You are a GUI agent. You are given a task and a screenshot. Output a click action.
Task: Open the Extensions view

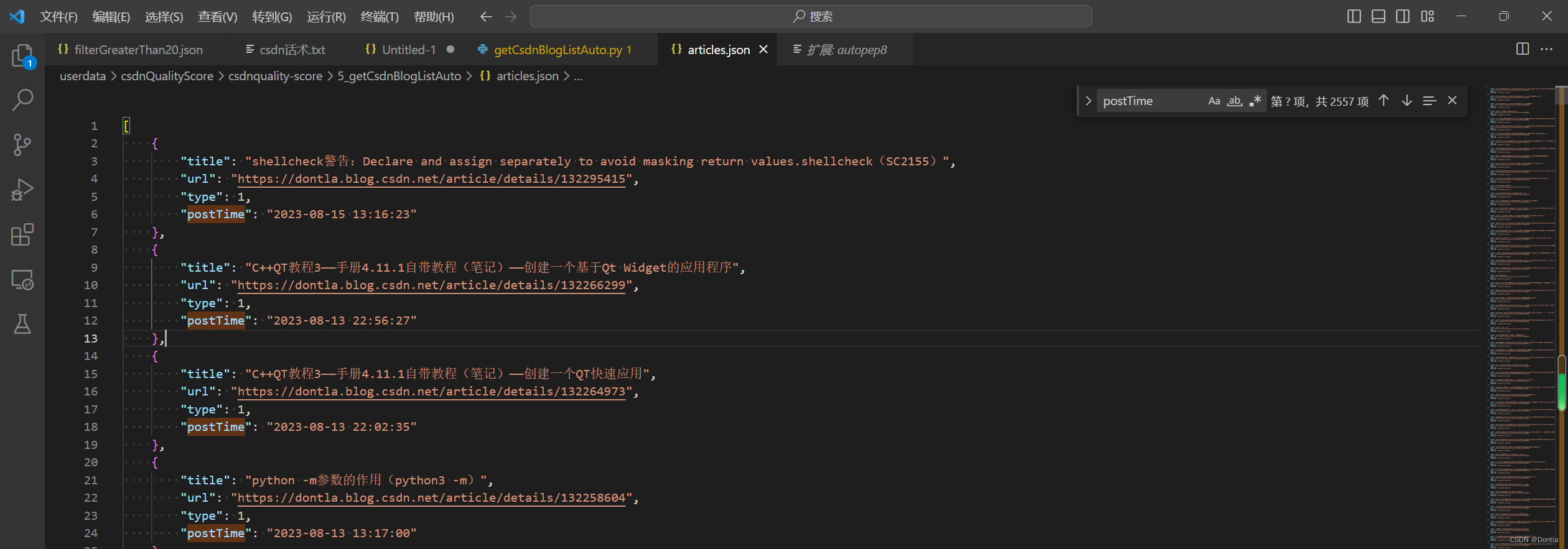(x=22, y=234)
